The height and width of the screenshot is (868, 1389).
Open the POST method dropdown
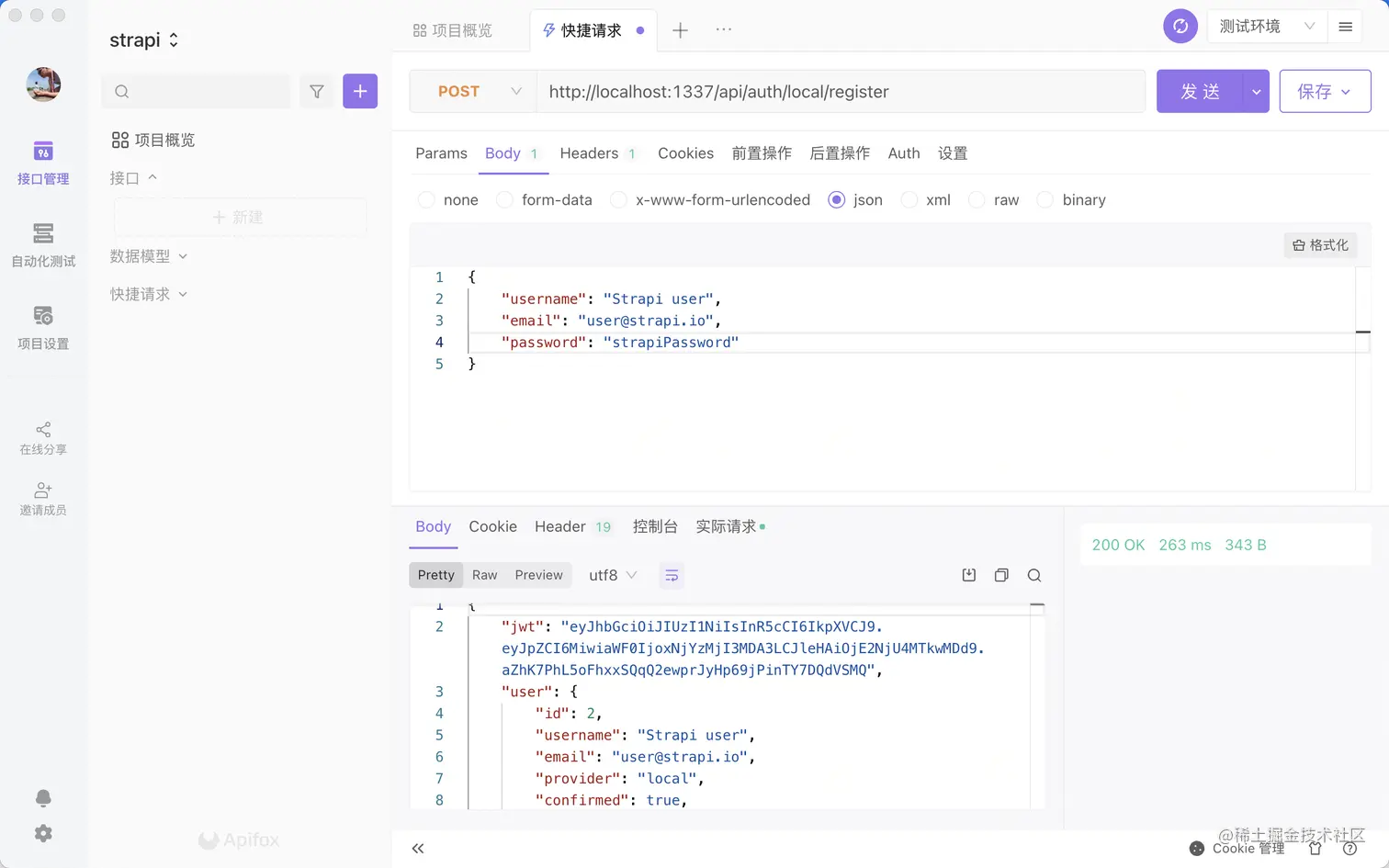pos(473,91)
